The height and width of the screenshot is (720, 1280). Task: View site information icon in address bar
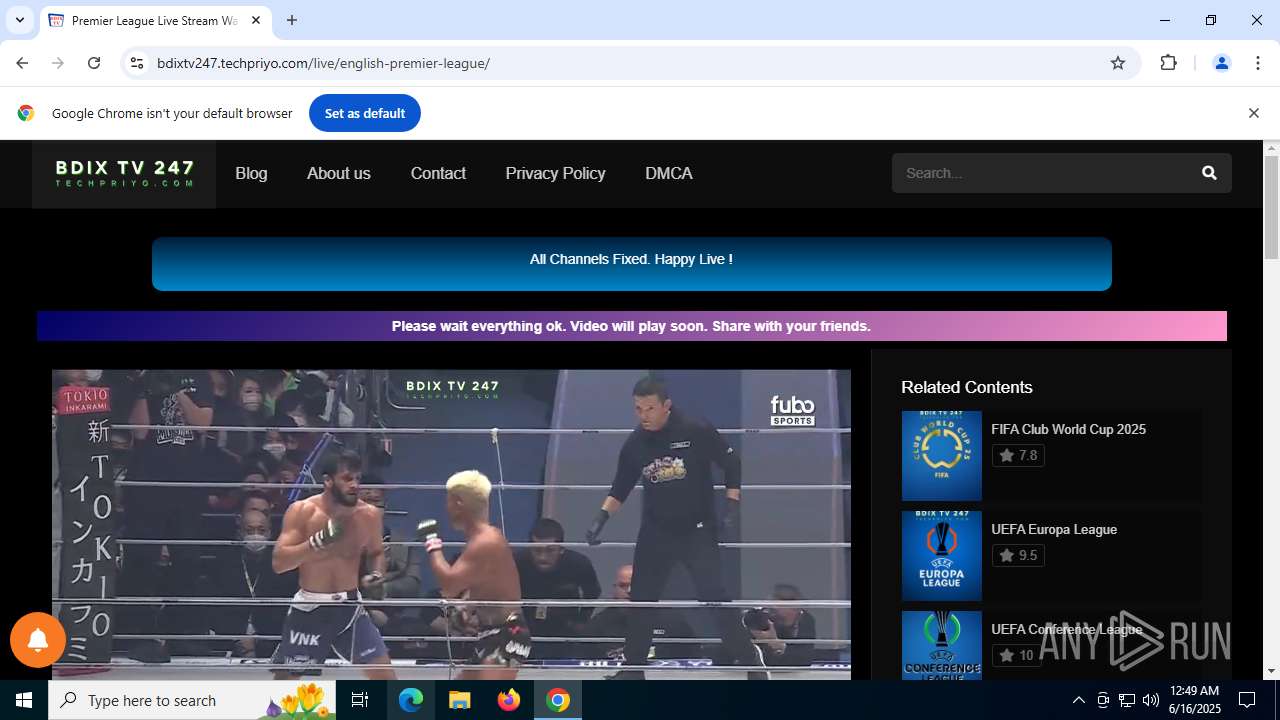point(137,63)
